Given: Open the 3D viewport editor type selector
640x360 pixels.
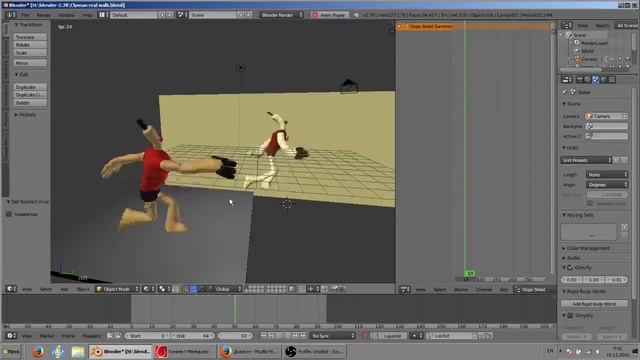Looking at the screenshot, I should coord(11,289).
